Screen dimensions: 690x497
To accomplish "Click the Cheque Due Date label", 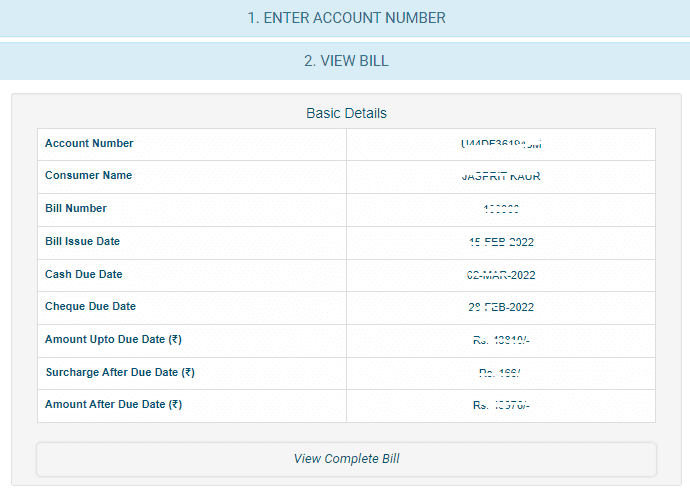I will click(90, 307).
